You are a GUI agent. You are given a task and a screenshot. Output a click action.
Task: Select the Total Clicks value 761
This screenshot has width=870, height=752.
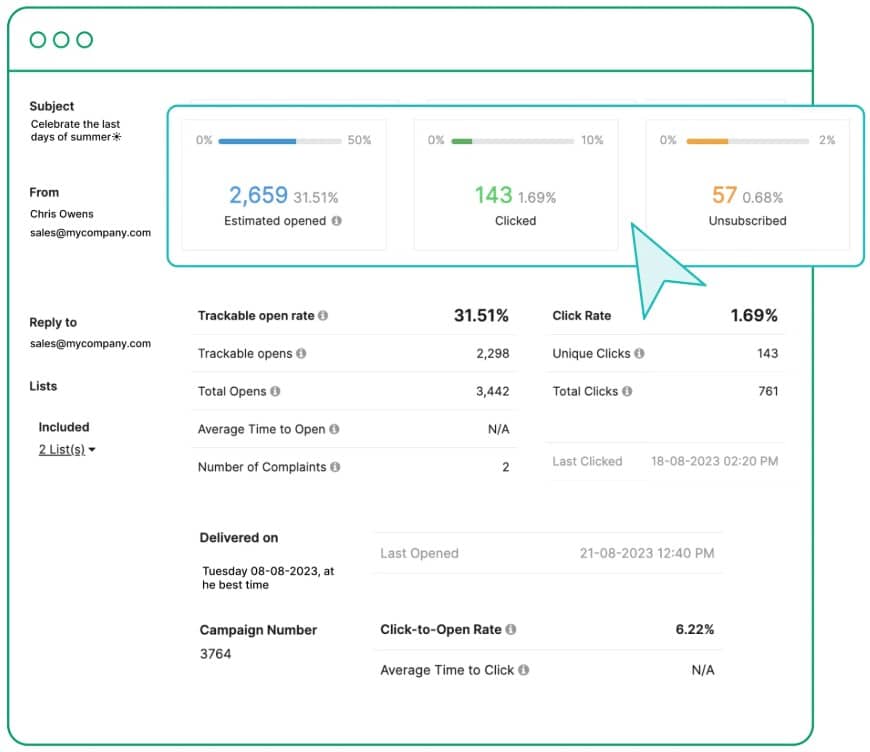coord(768,391)
